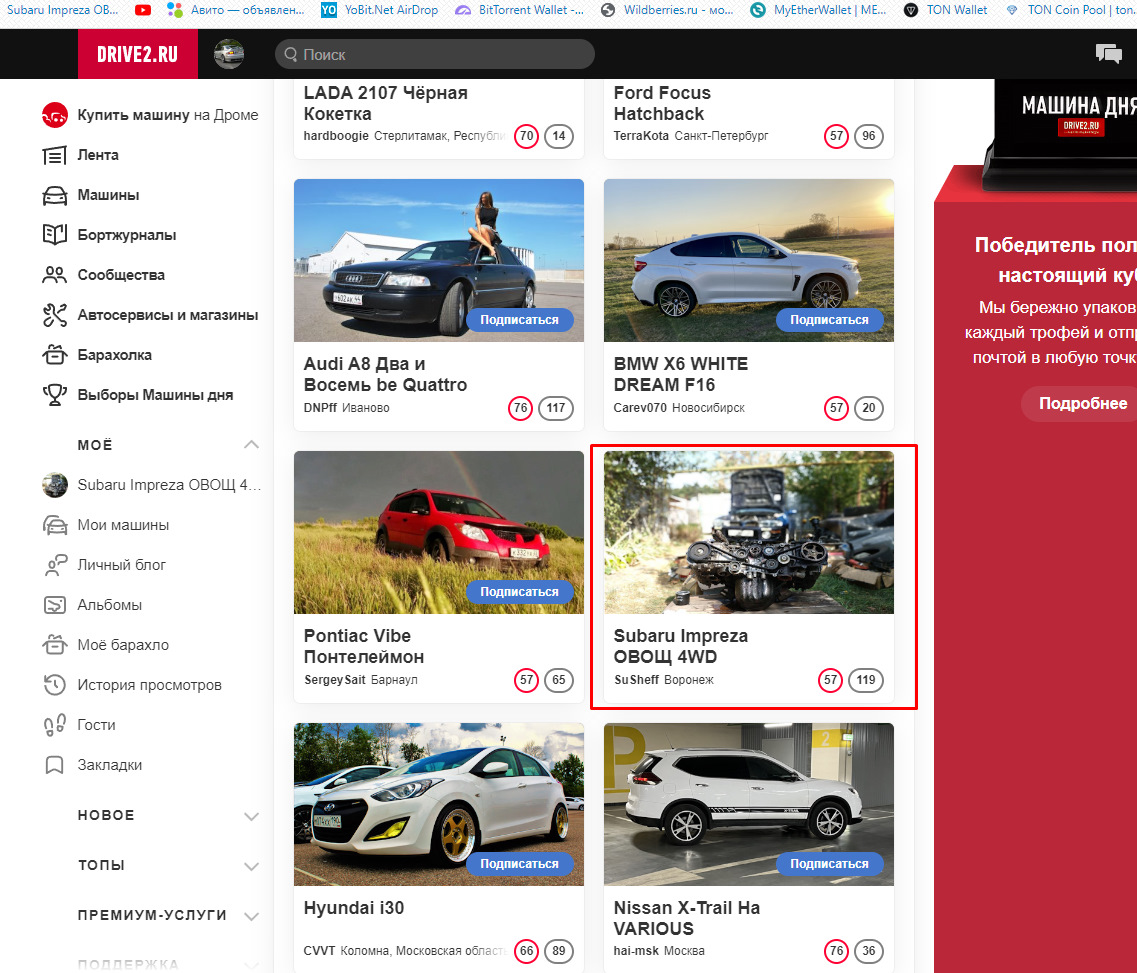Open user SuSheff profile
The image size is (1137, 973).
click(x=636, y=680)
